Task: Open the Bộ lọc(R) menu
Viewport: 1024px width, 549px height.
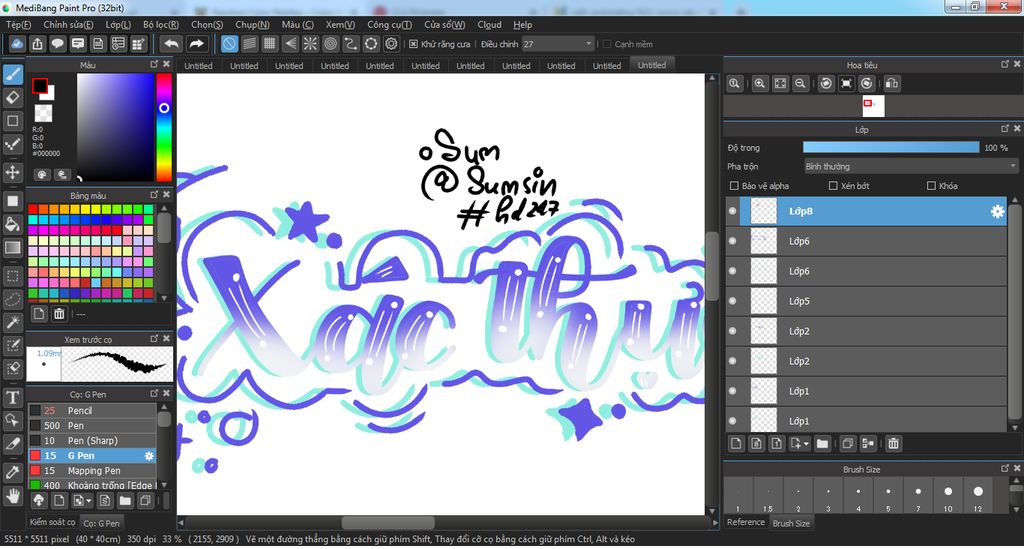Action: pyautogui.click(x=161, y=25)
